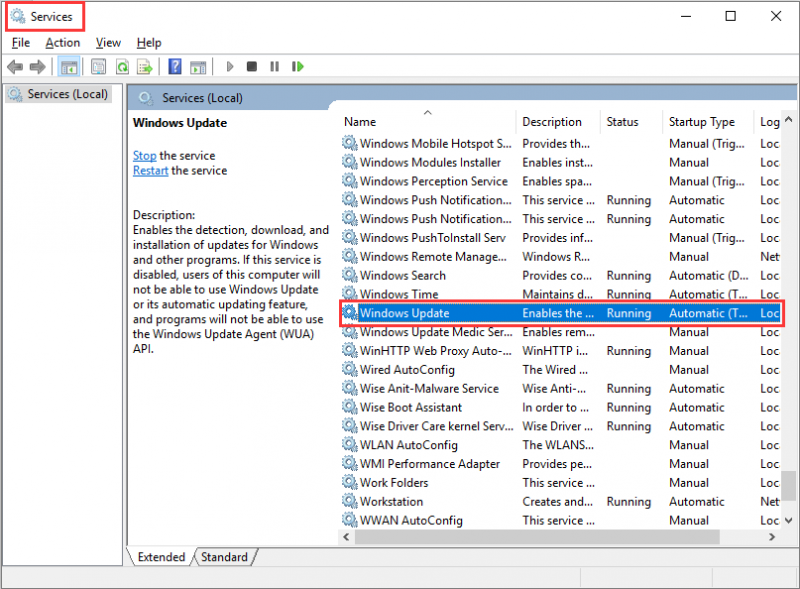
Task: Click gear icon of WLAN AutoConfig row
Action: click(349, 445)
